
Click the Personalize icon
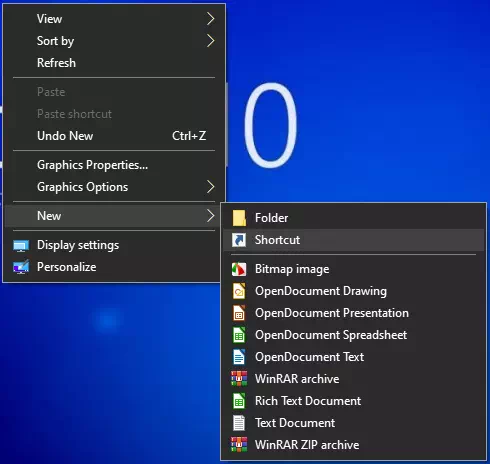coord(21,267)
